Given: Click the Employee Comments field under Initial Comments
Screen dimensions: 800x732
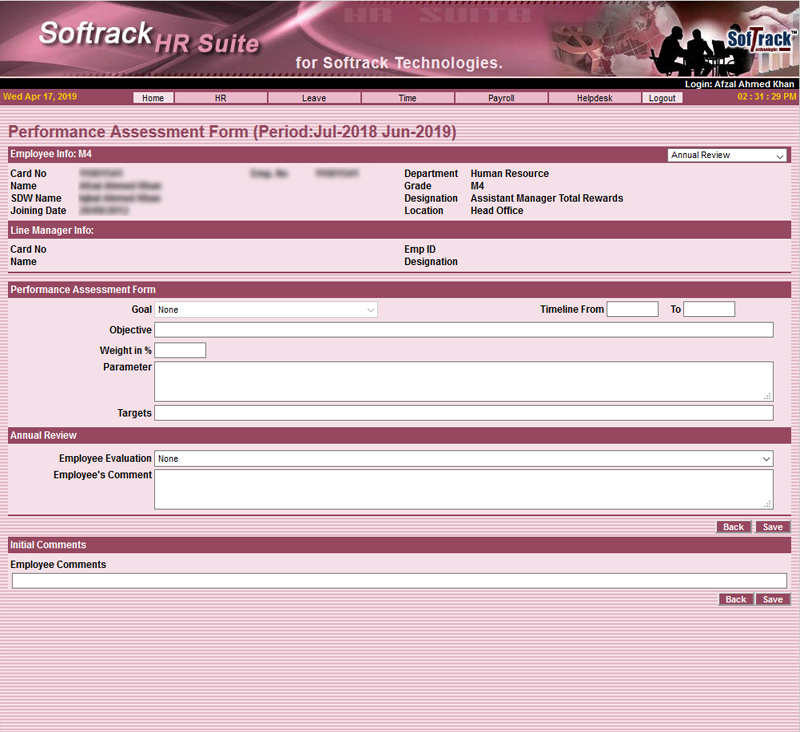Looking at the screenshot, I should [399, 581].
